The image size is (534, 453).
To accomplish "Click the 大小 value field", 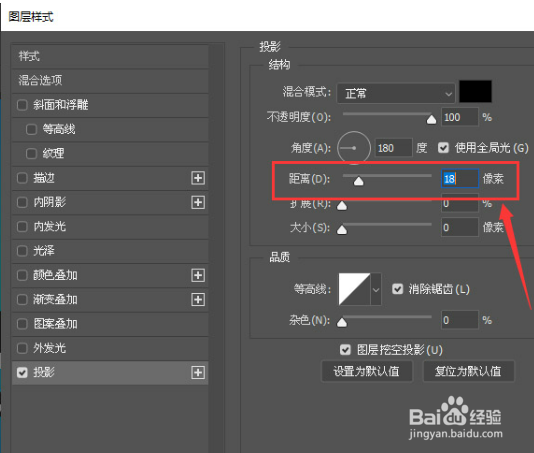I will pyautogui.click(x=460, y=227).
